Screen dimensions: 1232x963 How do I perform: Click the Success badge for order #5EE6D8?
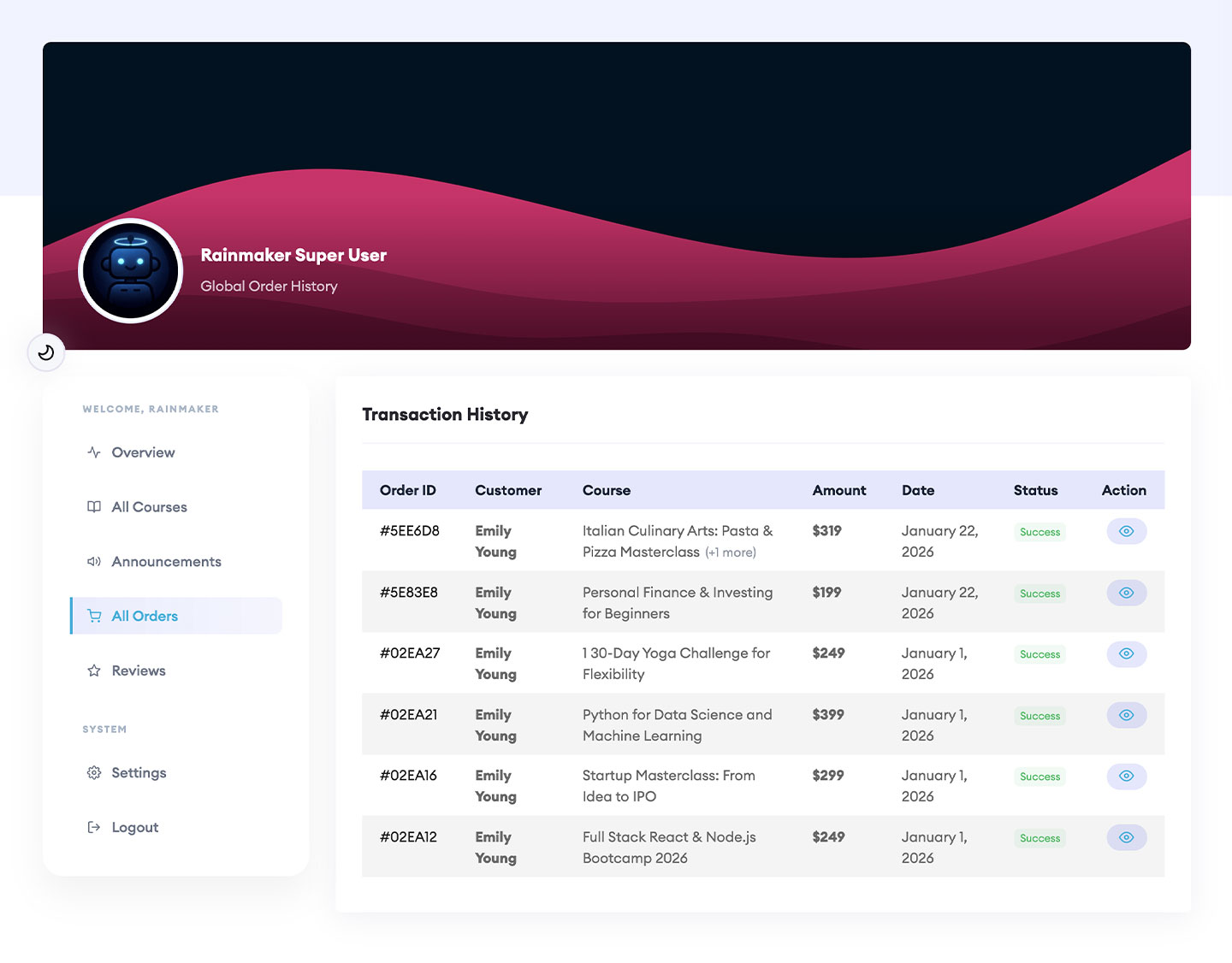[1039, 532]
